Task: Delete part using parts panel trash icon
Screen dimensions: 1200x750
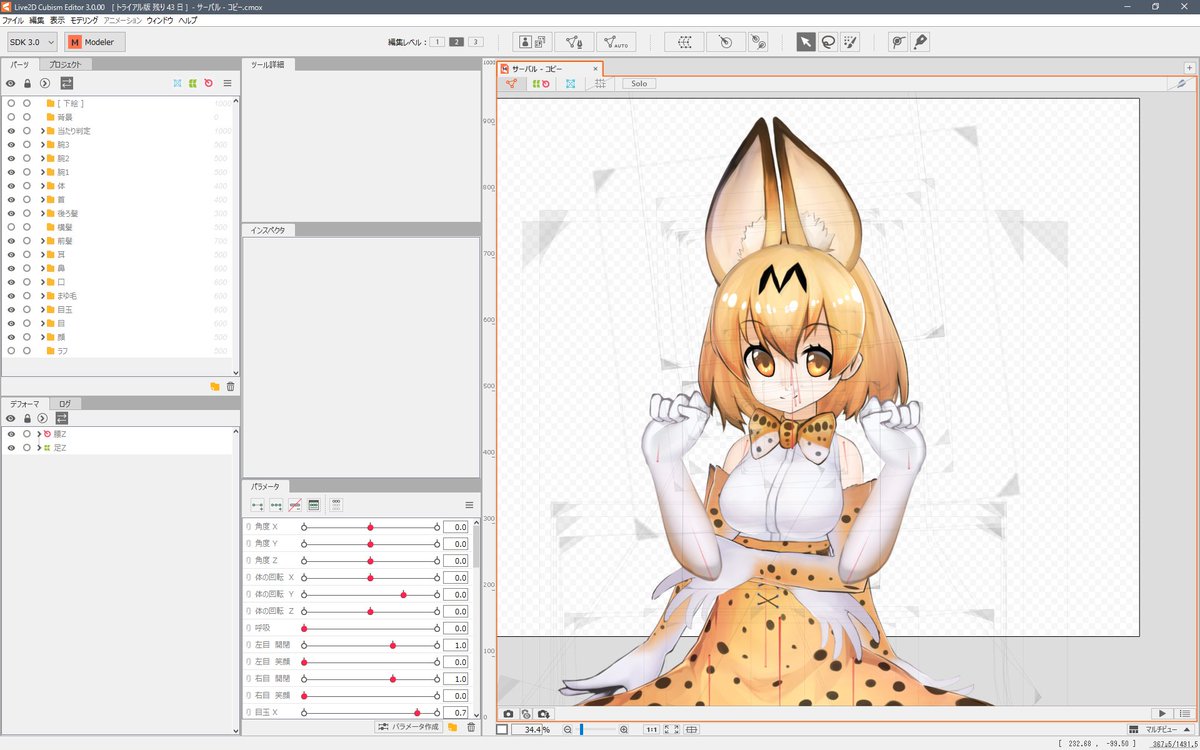Action: (230, 386)
